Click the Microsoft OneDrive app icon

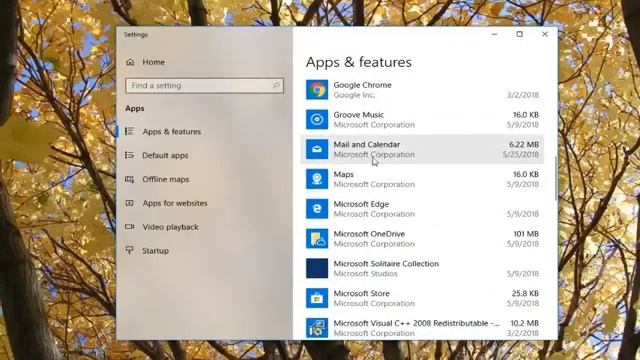pos(317,239)
